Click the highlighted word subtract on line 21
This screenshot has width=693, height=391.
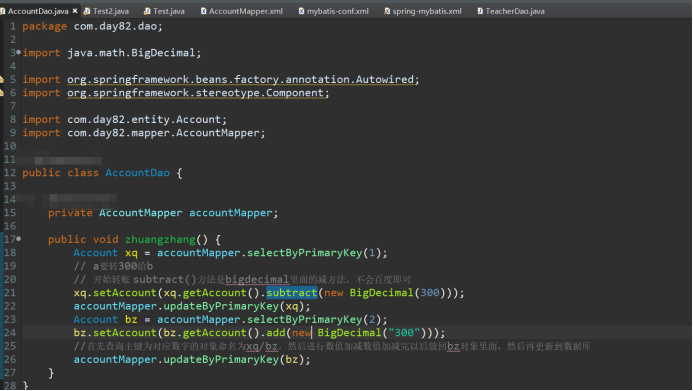(292, 293)
